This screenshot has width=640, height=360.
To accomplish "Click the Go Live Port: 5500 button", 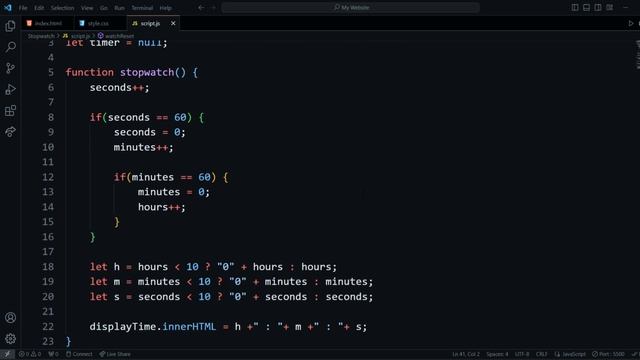I will 608,354.
